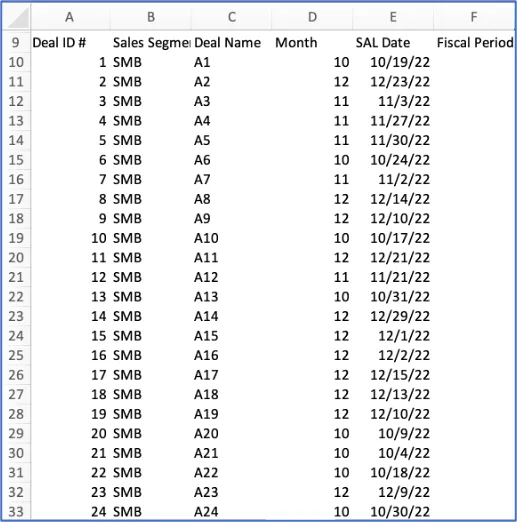518x522 pixels.
Task: Select the date cell 10/31/22
Action: (x=393, y=297)
